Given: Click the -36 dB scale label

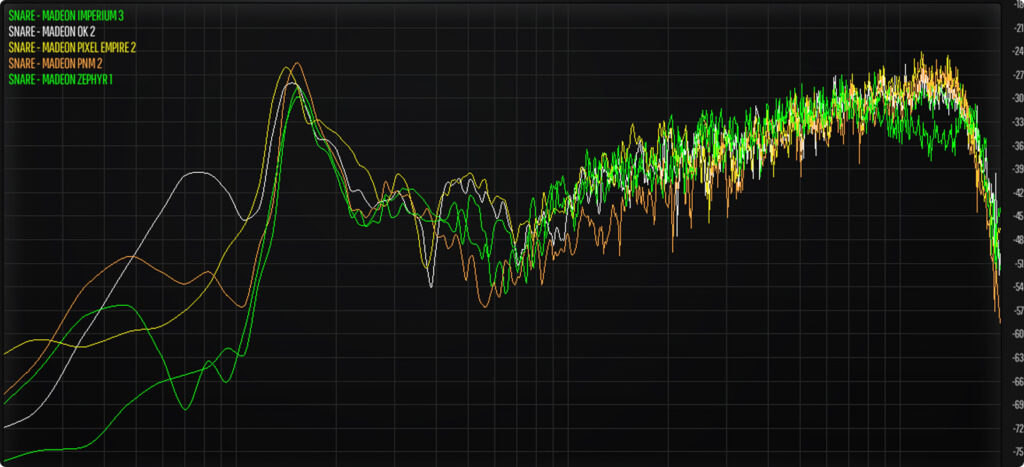Looking at the screenshot, I should click(x=1014, y=145).
